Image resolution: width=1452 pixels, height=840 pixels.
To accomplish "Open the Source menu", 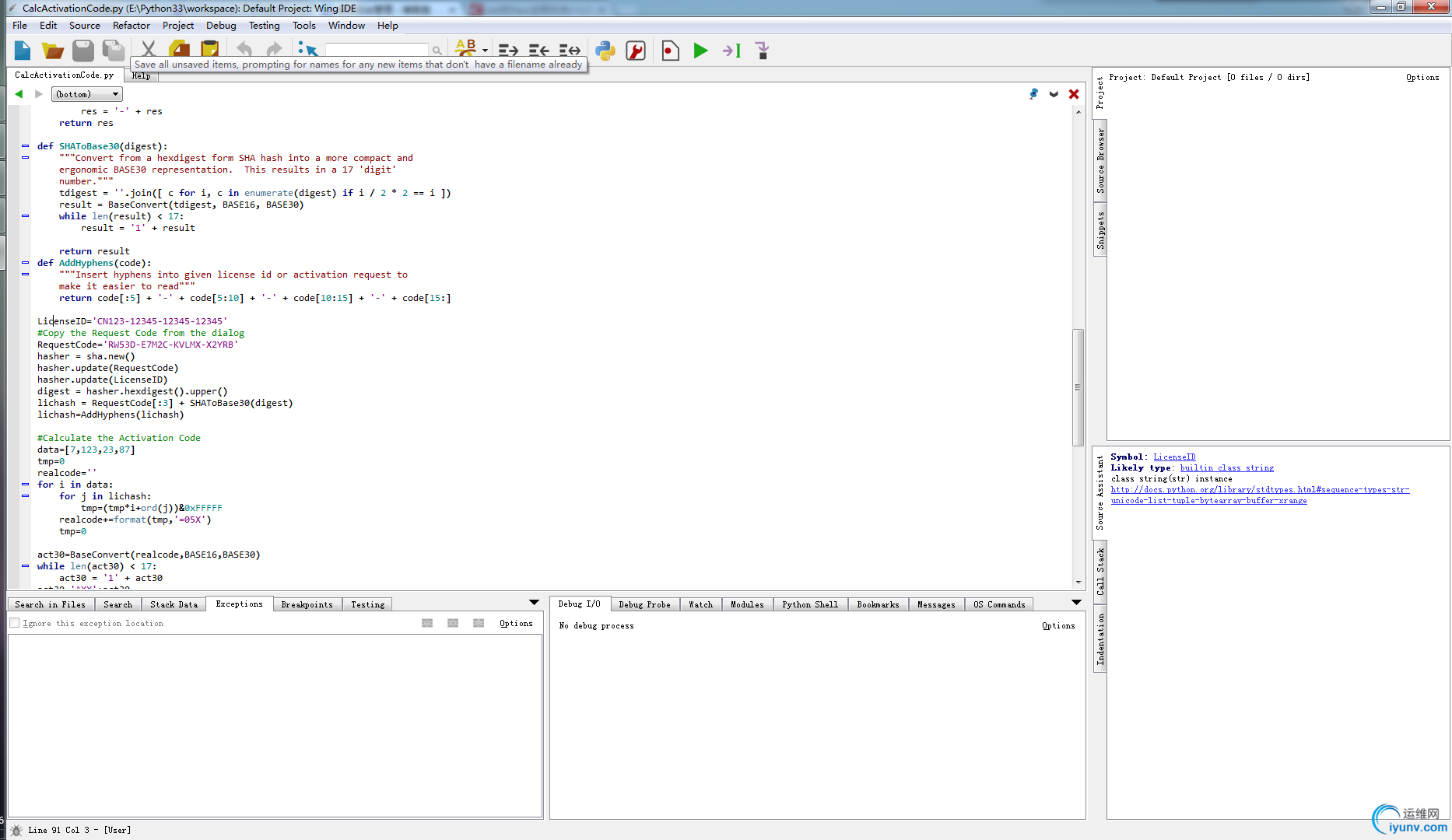I will click(85, 25).
